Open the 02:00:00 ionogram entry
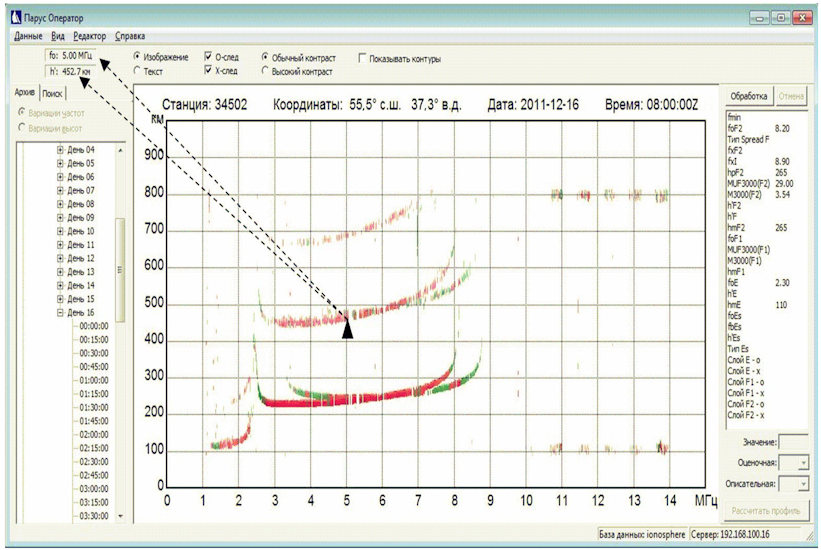Screen dimensions: 821x550 tap(94, 435)
